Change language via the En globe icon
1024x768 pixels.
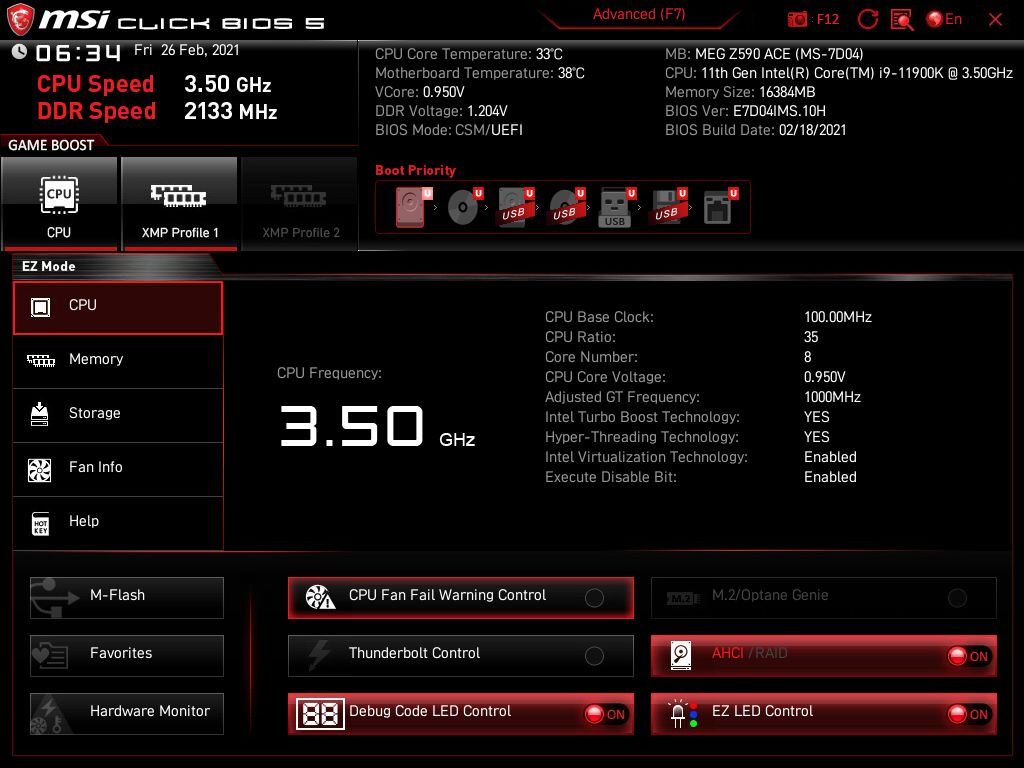tap(944, 19)
